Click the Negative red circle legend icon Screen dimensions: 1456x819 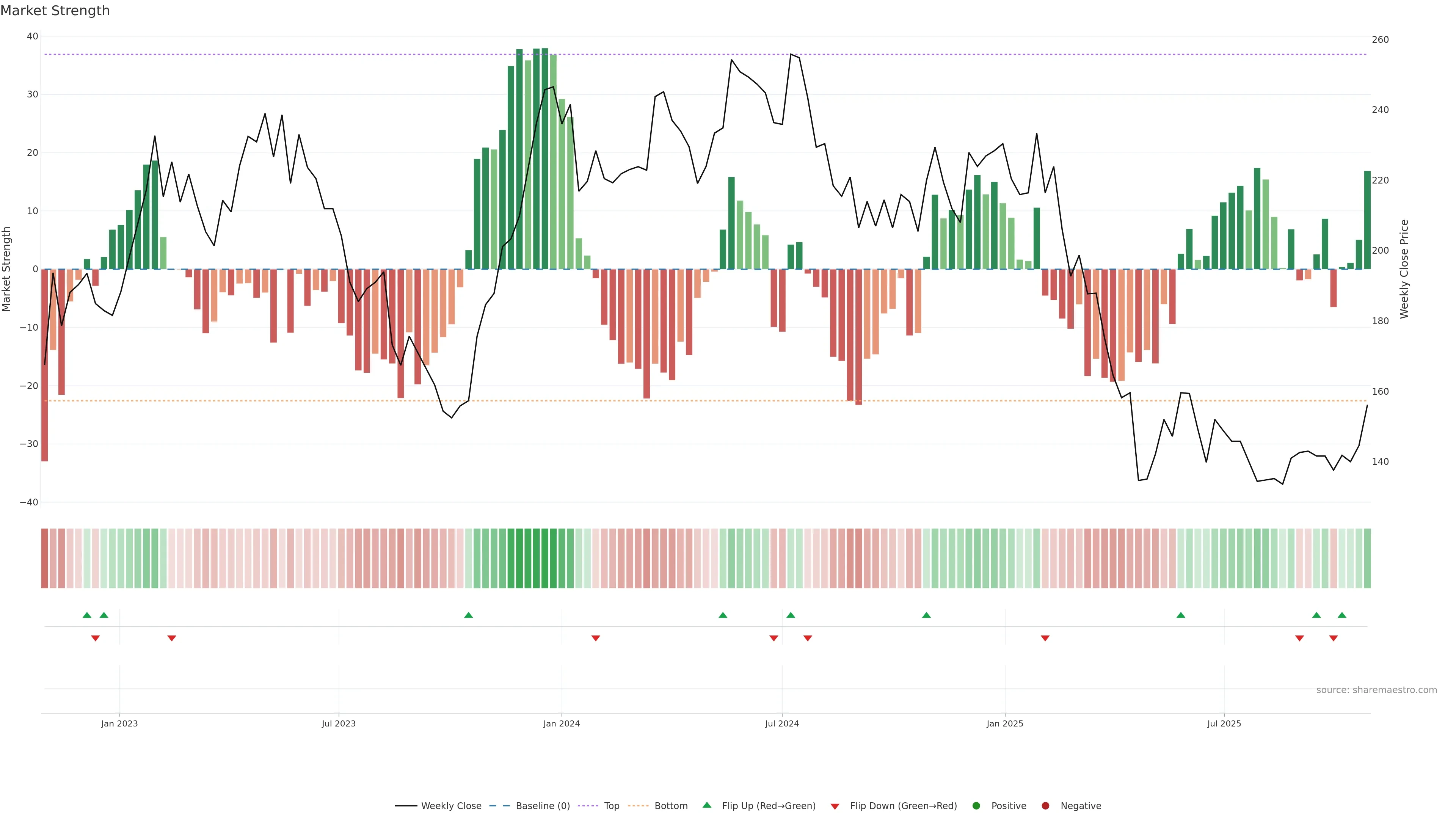(1045, 806)
